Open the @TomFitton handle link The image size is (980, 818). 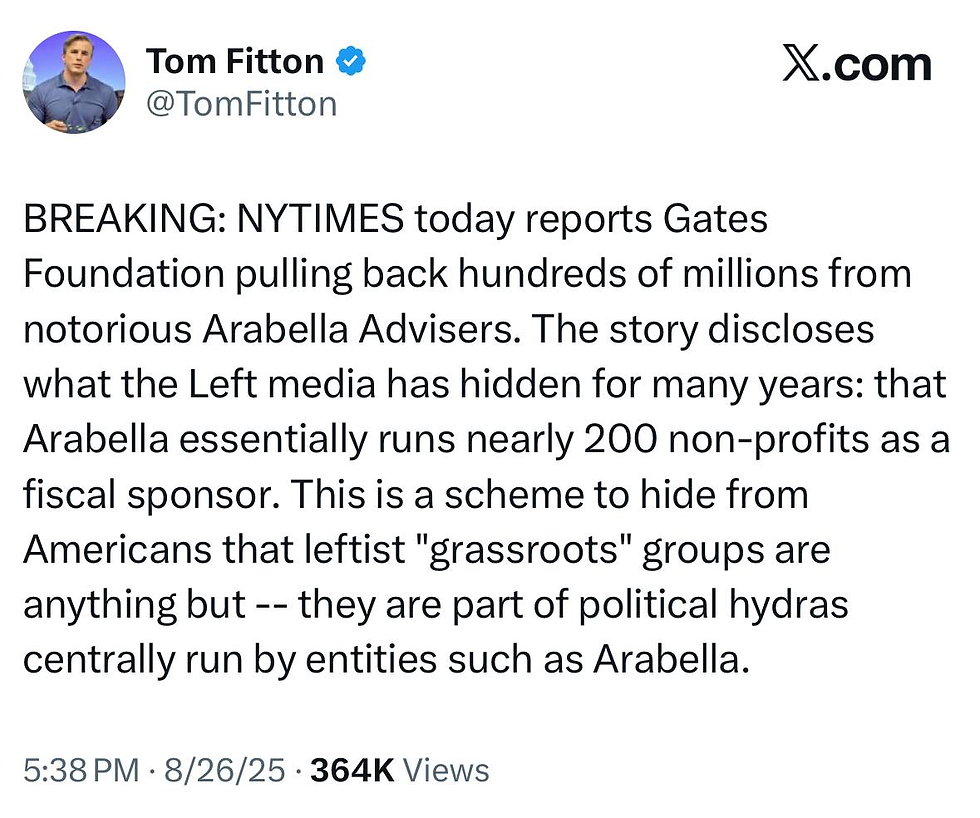tap(241, 103)
